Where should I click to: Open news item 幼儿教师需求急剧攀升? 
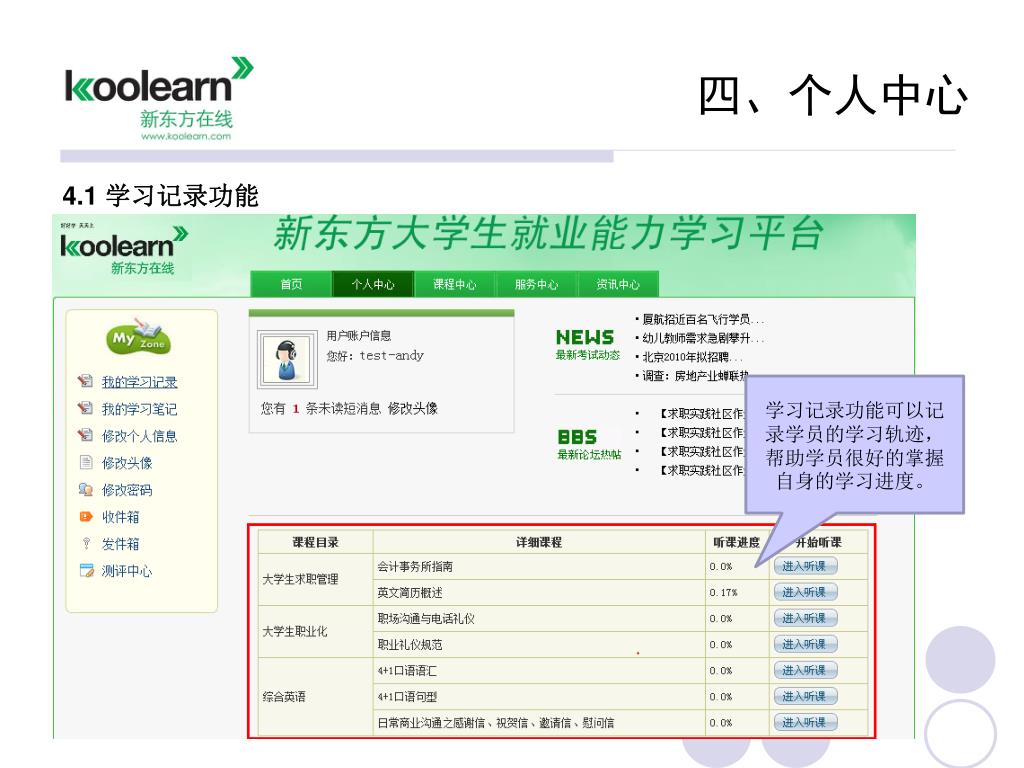702,338
